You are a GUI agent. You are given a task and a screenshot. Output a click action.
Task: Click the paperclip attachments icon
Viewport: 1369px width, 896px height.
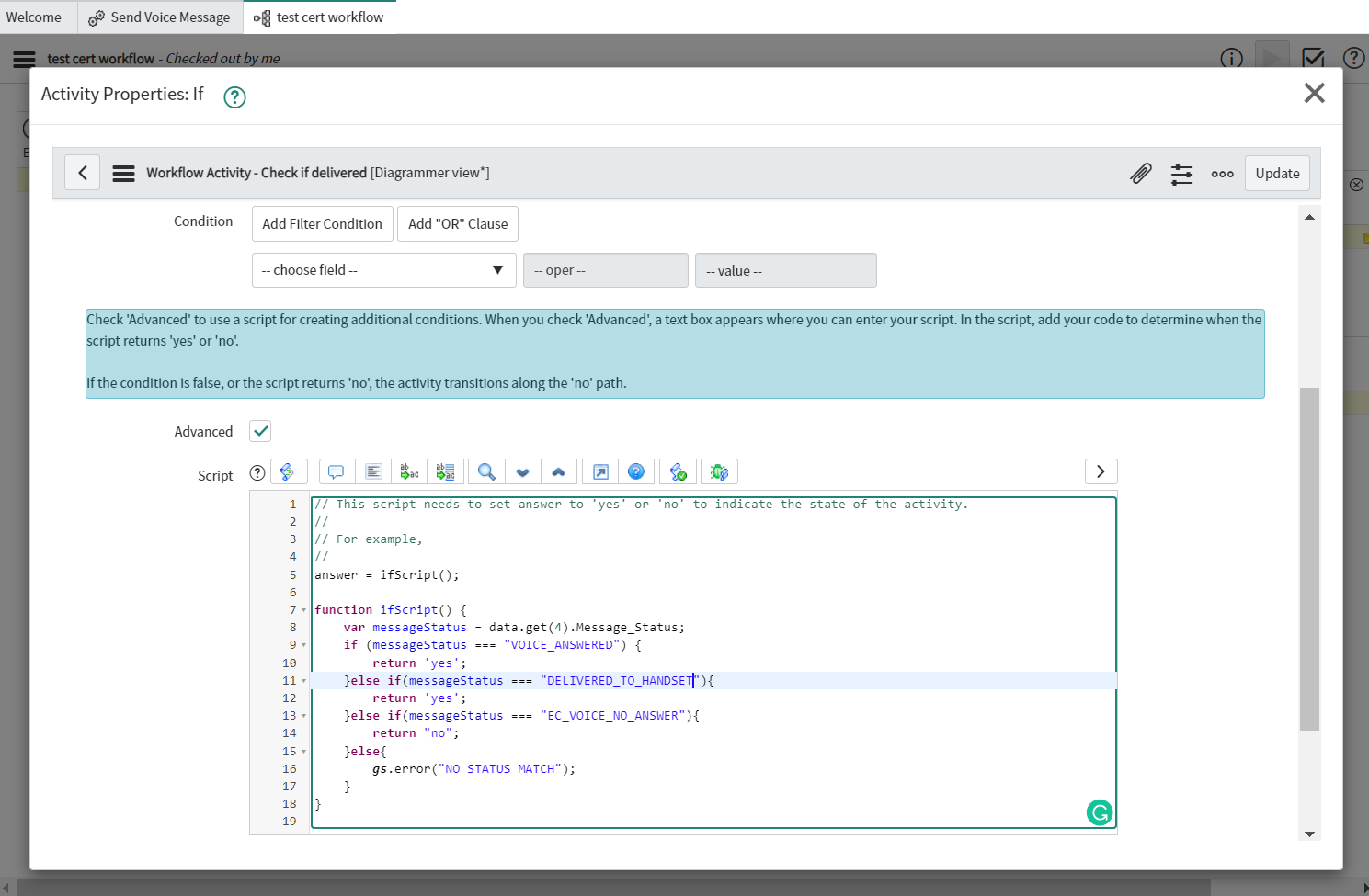pos(1140,174)
